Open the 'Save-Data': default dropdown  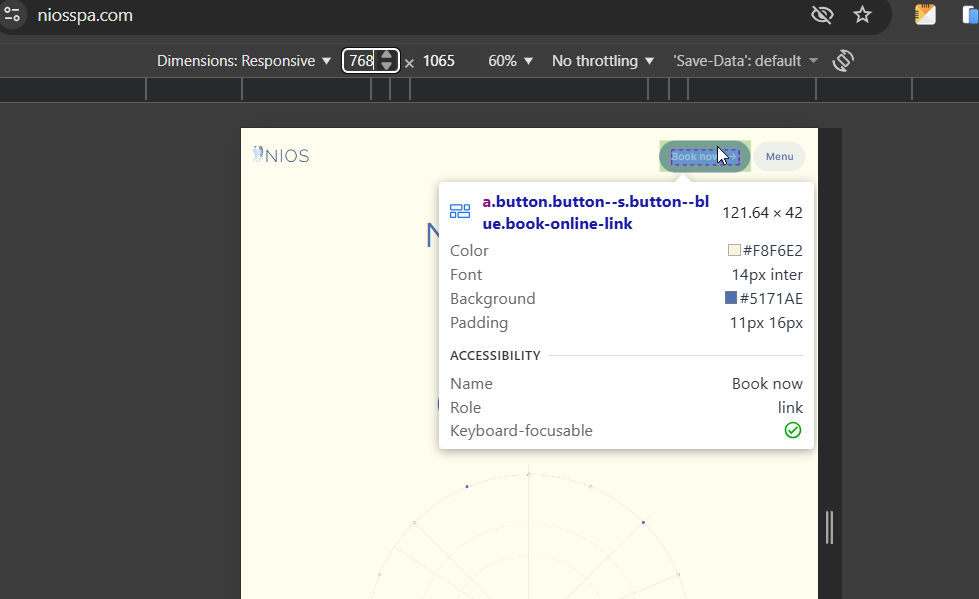[x=745, y=61]
